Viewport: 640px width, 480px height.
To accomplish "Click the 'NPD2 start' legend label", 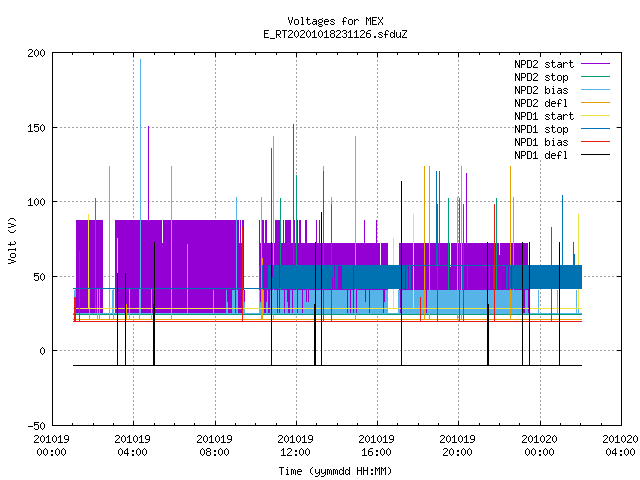I will click(x=544, y=64).
